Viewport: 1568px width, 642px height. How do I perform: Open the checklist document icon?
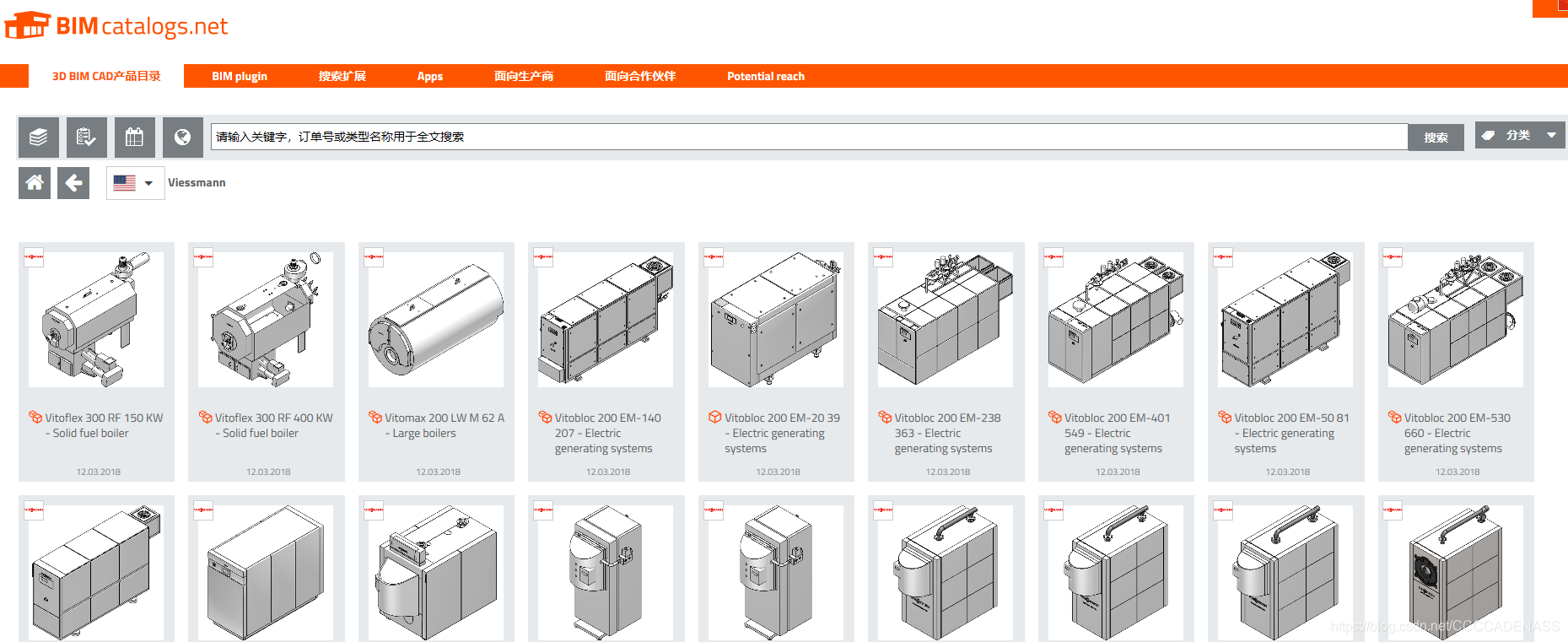(86, 138)
